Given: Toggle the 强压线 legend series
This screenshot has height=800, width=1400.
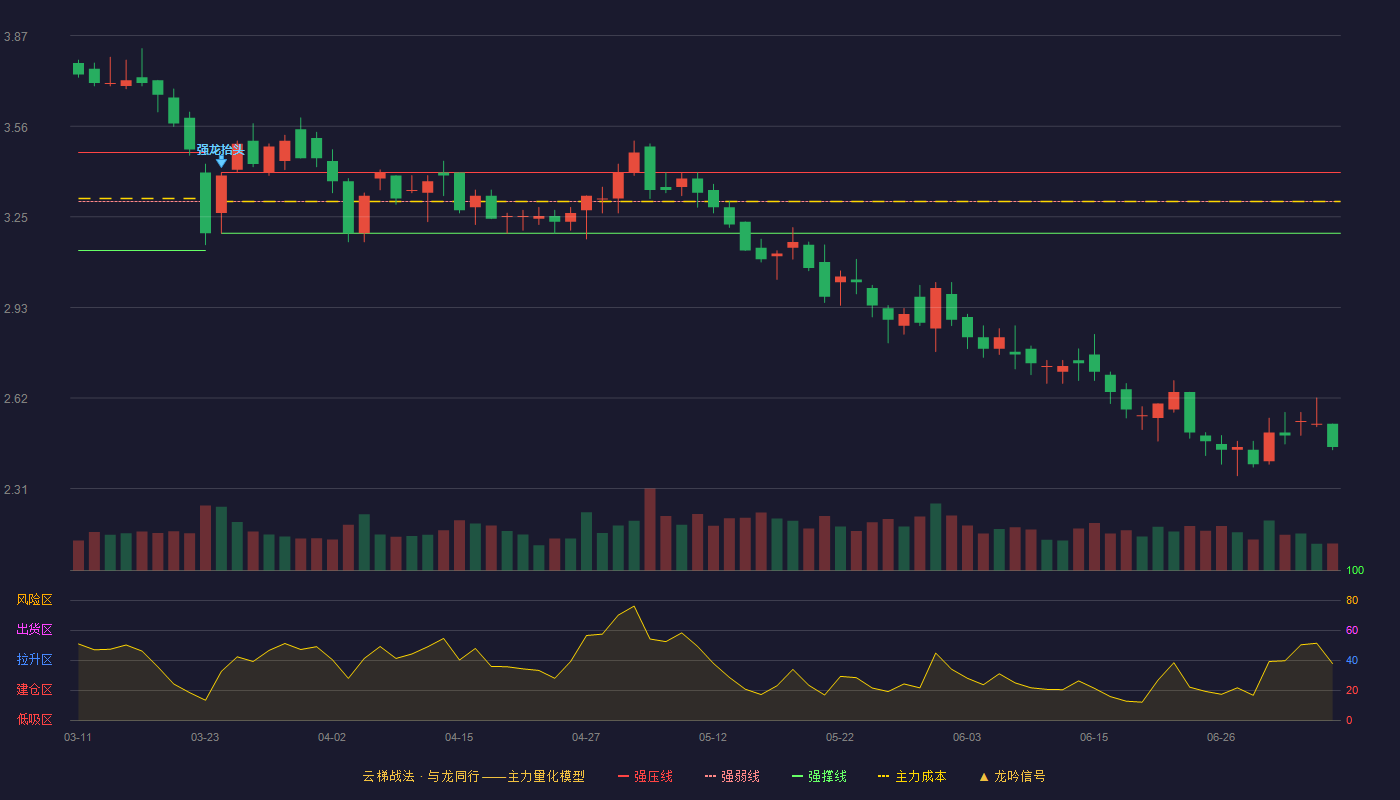Looking at the screenshot, I should point(645,776).
